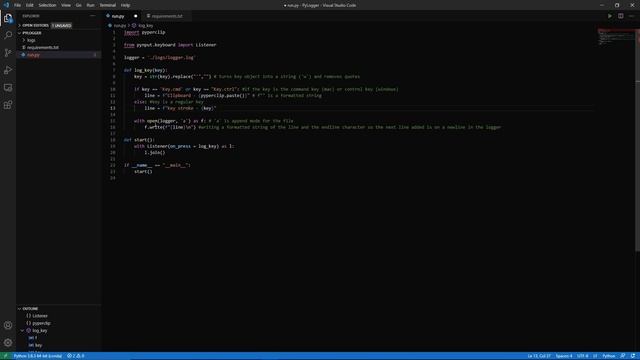
Task: Click Ln 13, Col 27 status item
Action: pos(539,356)
